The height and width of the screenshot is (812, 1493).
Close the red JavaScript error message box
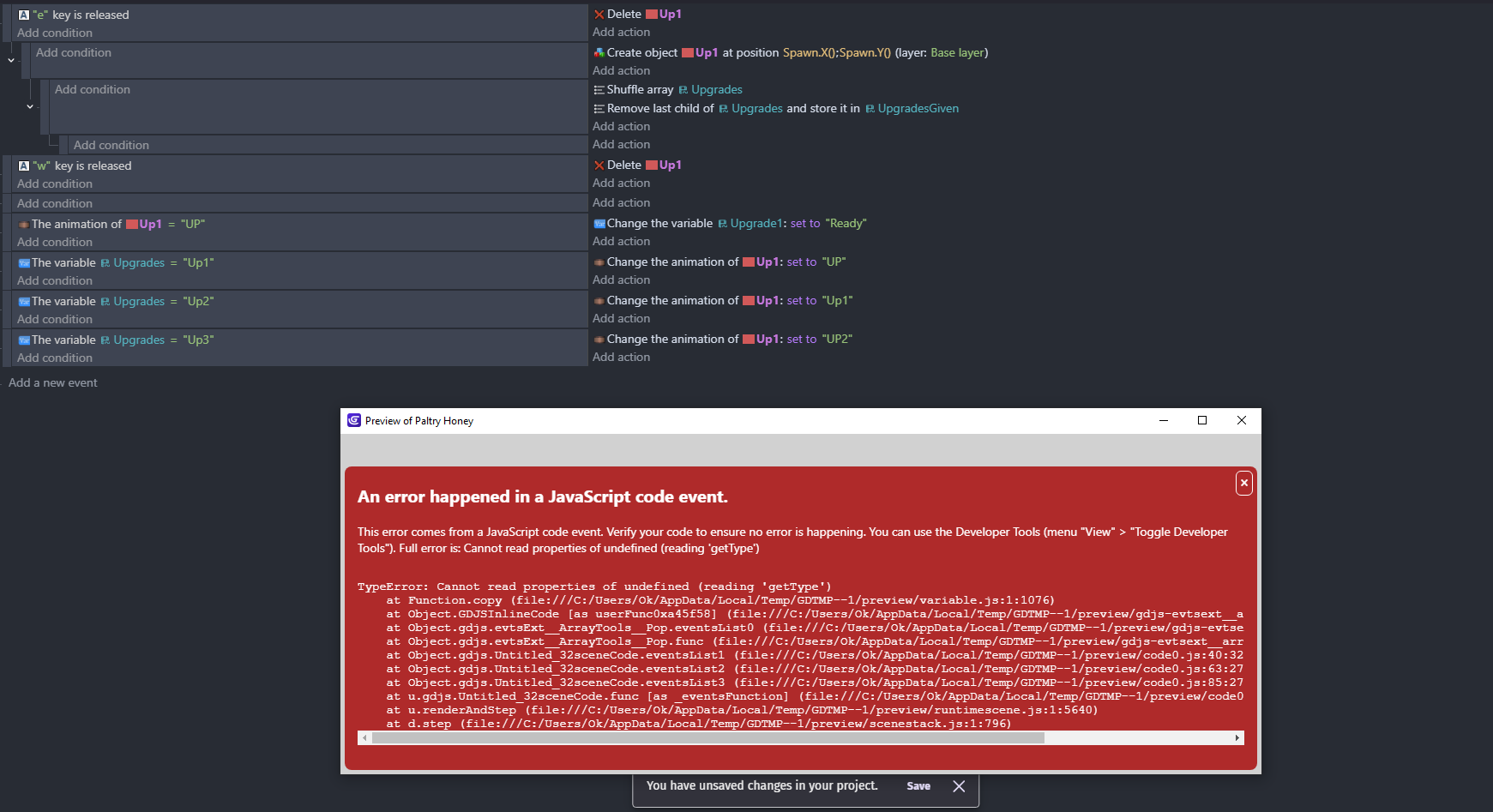1243,483
